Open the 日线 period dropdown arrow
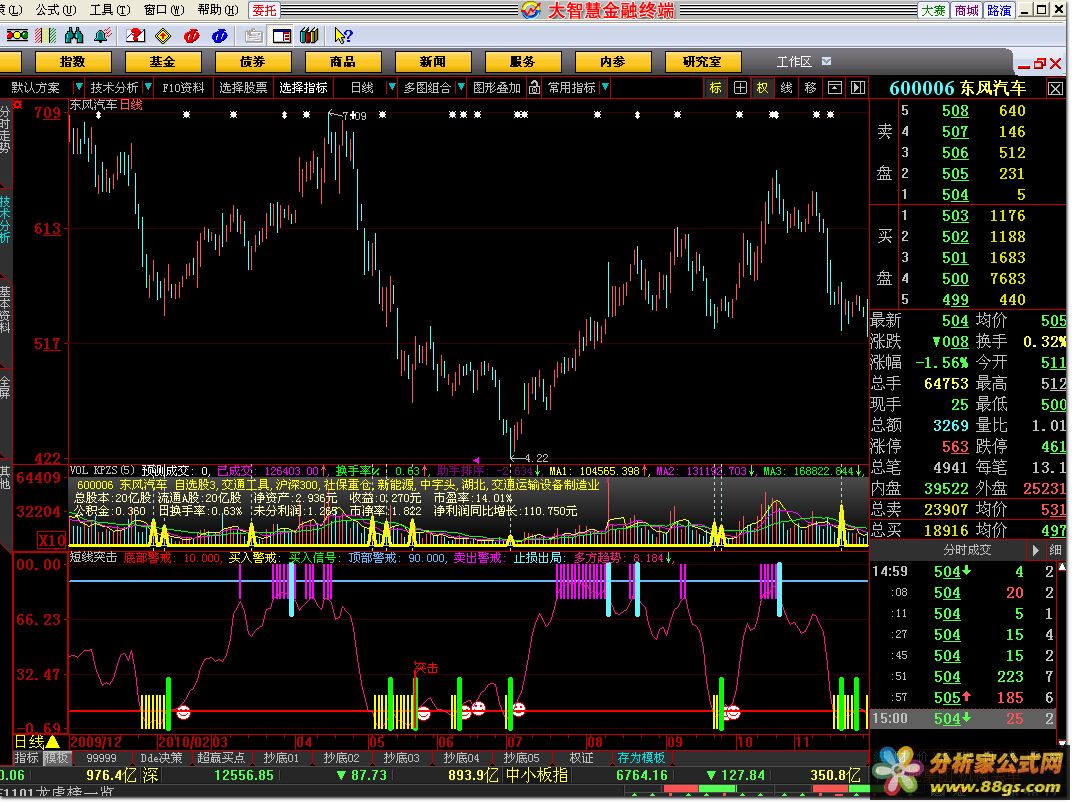The image size is (1072, 802). (392, 88)
